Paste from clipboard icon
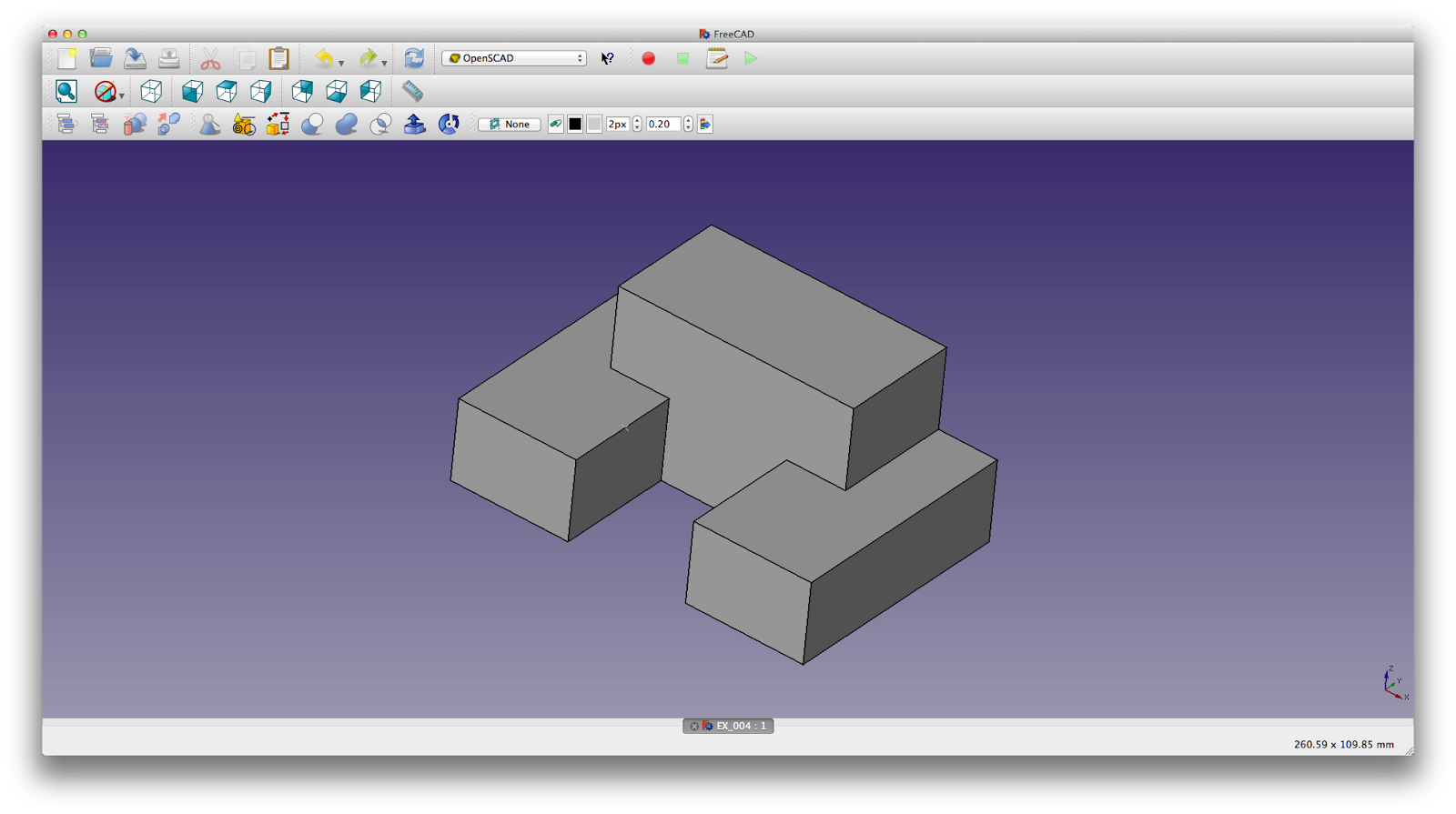Image resolution: width=1456 pixels, height=814 pixels. [x=279, y=59]
